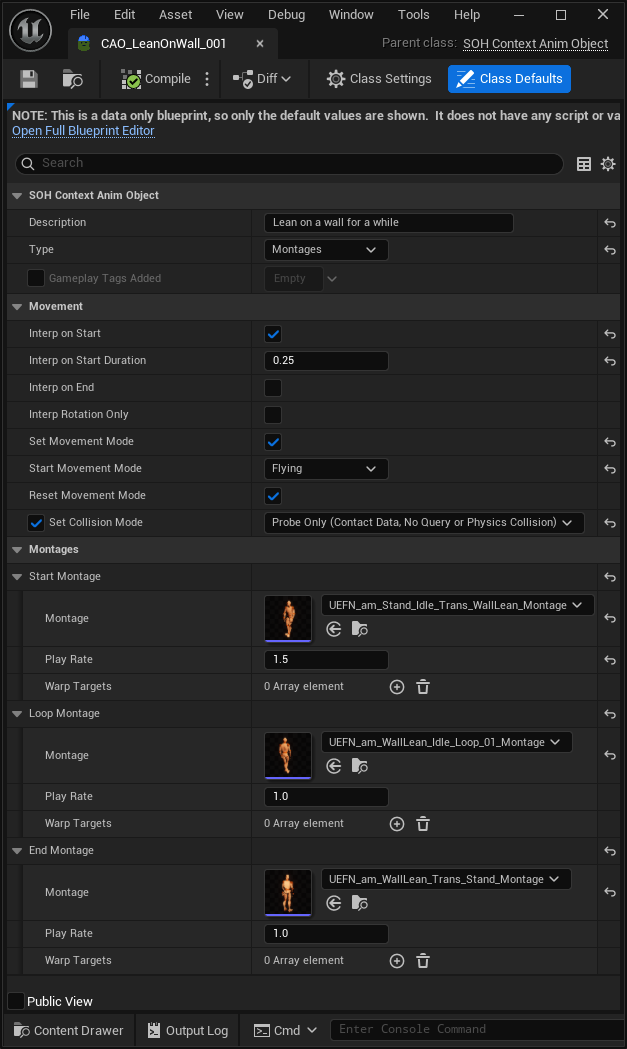Disable the Interp on Start checkbox

coord(273,334)
